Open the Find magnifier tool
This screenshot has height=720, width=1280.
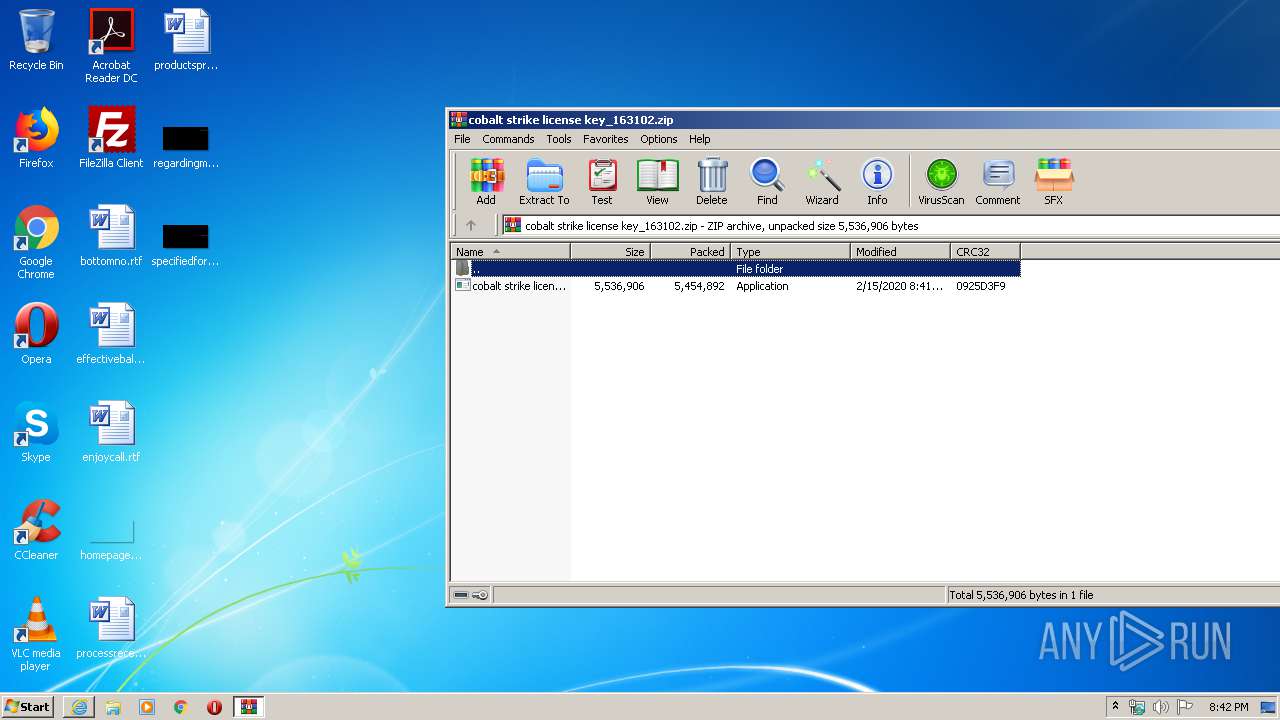pyautogui.click(x=767, y=182)
